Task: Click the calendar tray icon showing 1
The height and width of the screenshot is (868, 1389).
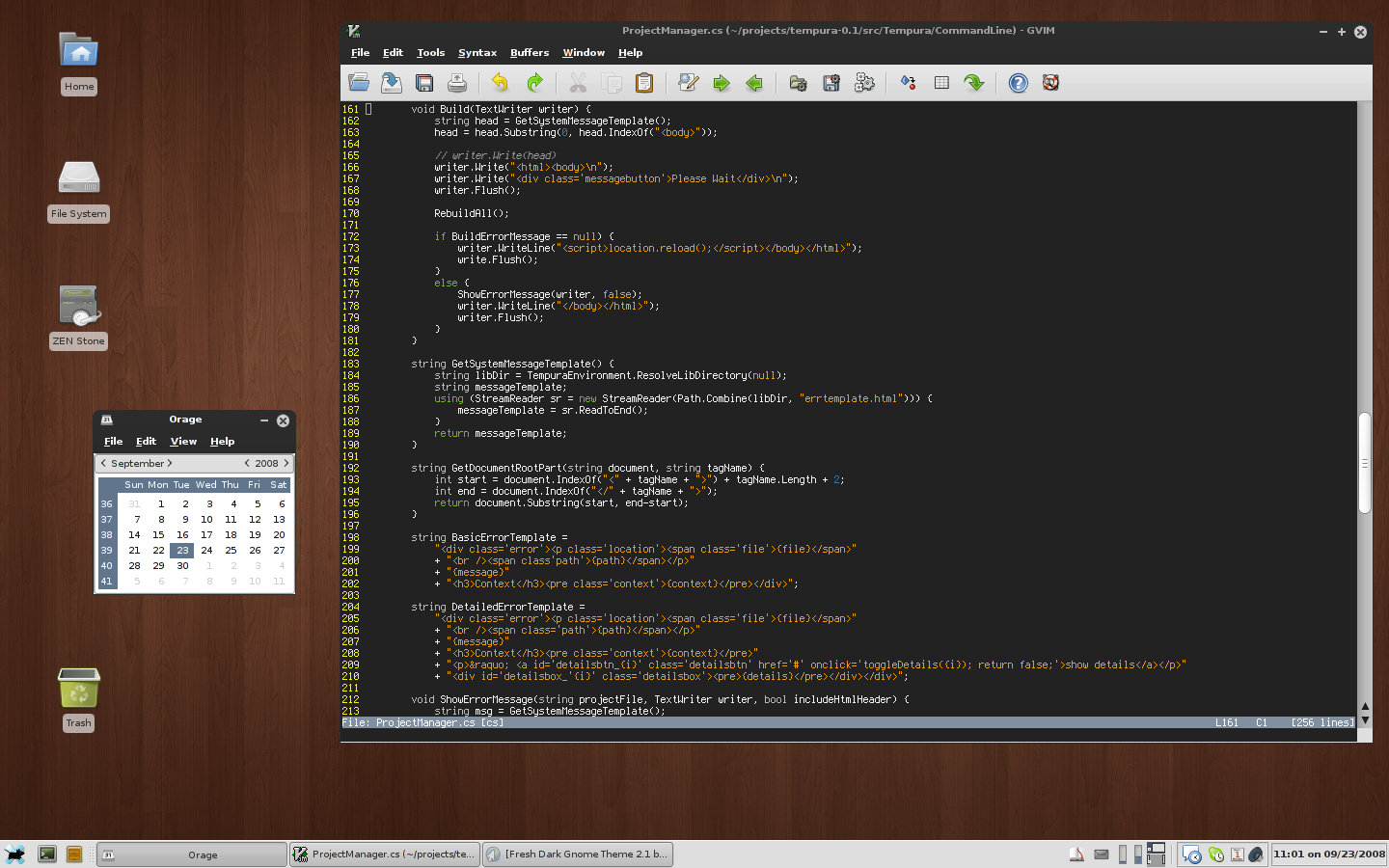Action: 1237,854
